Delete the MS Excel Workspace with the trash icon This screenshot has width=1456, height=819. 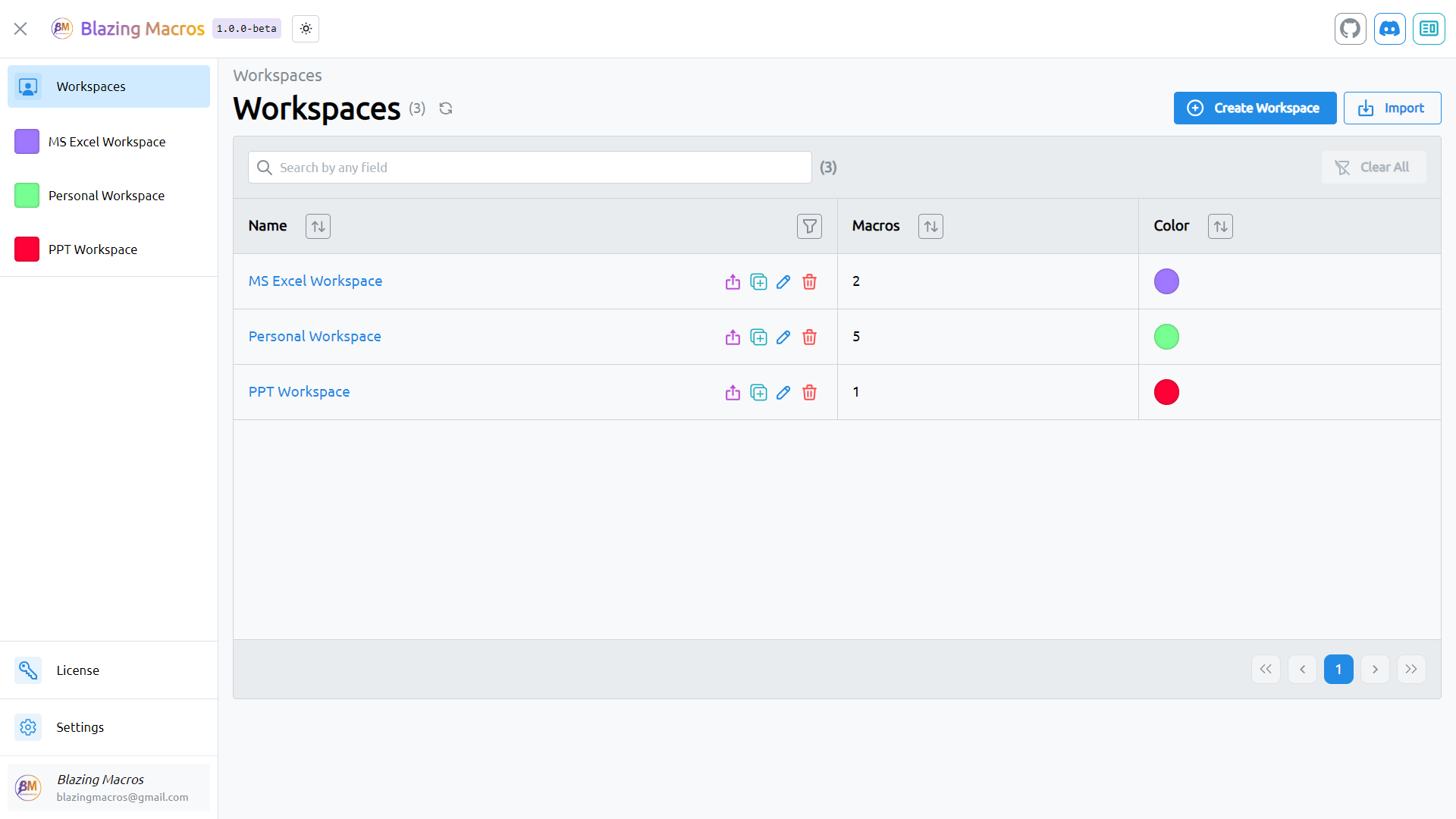tap(809, 282)
